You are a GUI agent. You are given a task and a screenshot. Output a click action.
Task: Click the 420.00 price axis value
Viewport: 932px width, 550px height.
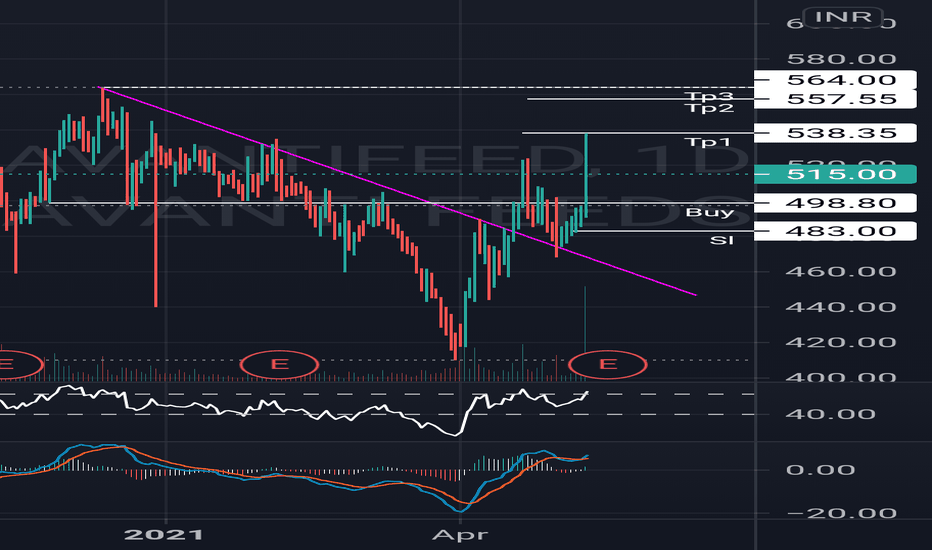(841, 342)
